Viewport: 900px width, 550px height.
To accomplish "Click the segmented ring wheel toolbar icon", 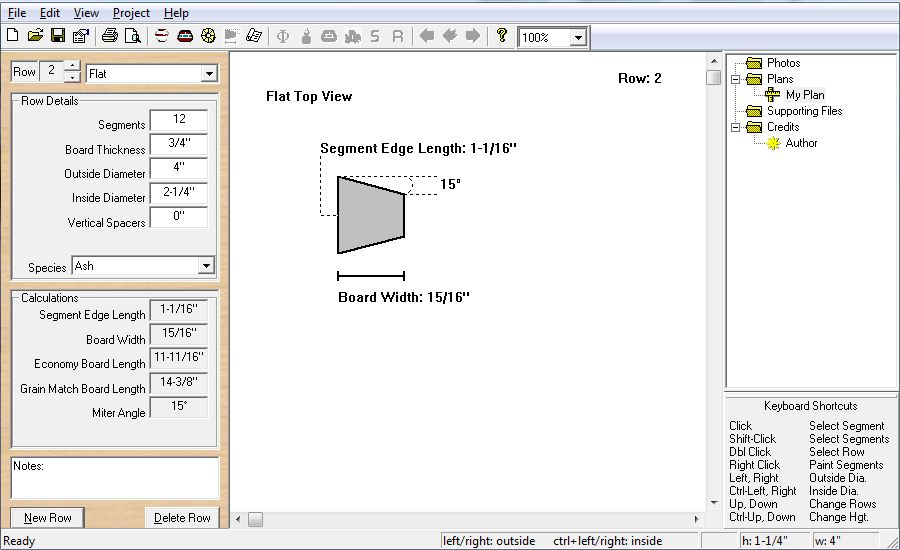I will (209, 37).
